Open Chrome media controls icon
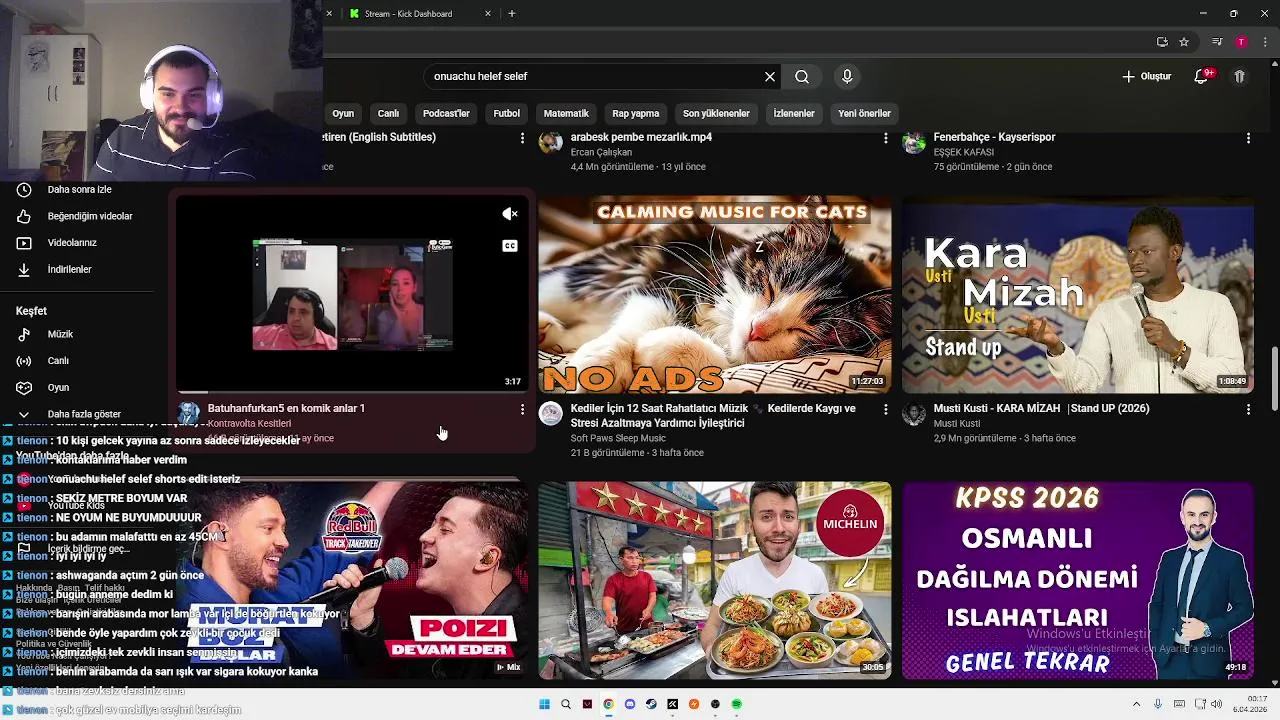Image resolution: width=1280 pixels, height=720 pixels. tap(1217, 42)
